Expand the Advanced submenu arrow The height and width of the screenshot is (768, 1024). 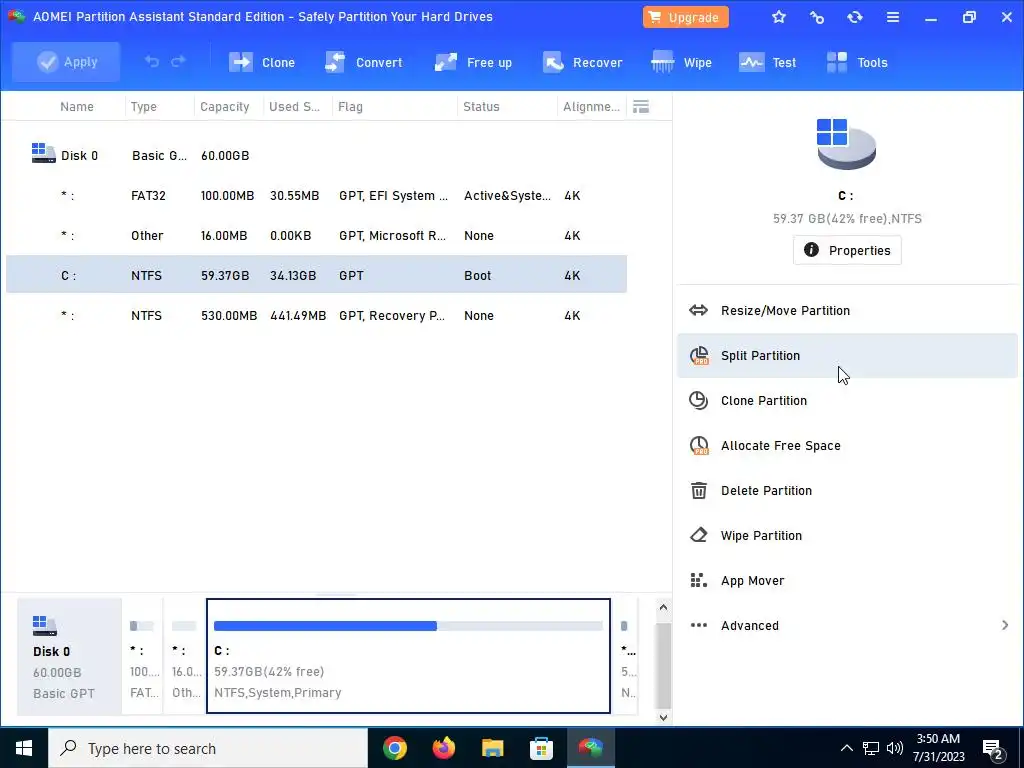click(1004, 626)
